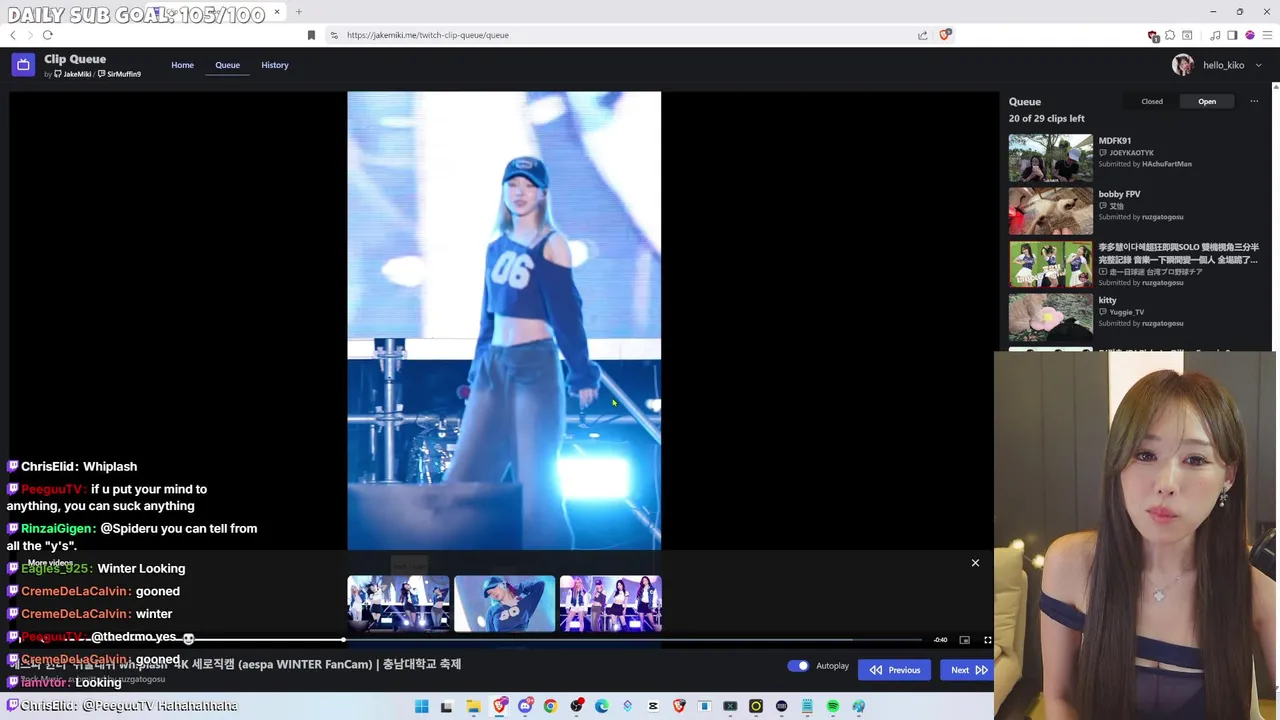Open the third suggested video thumbnail
The height and width of the screenshot is (720, 1280).
[x=610, y=603]
